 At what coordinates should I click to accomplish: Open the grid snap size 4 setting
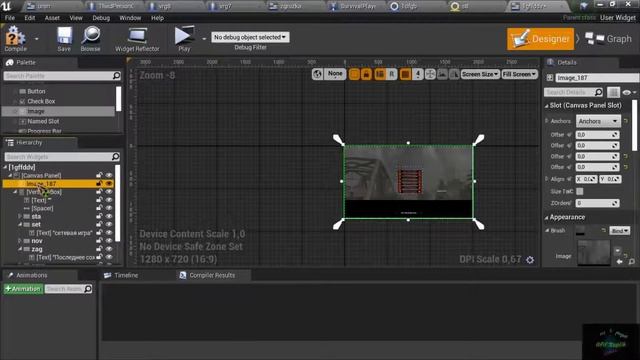pyautogui.click(x=418, y=74)
